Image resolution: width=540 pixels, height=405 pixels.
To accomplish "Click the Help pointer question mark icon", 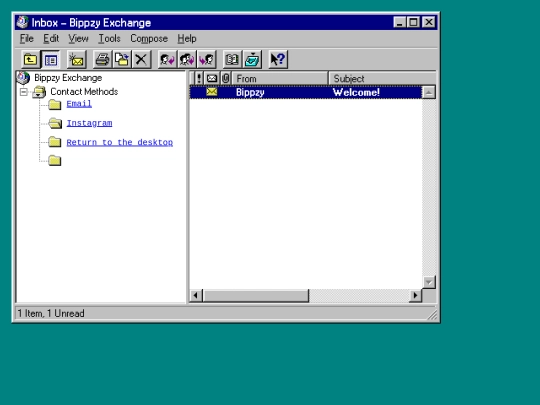I will [278, 60].
